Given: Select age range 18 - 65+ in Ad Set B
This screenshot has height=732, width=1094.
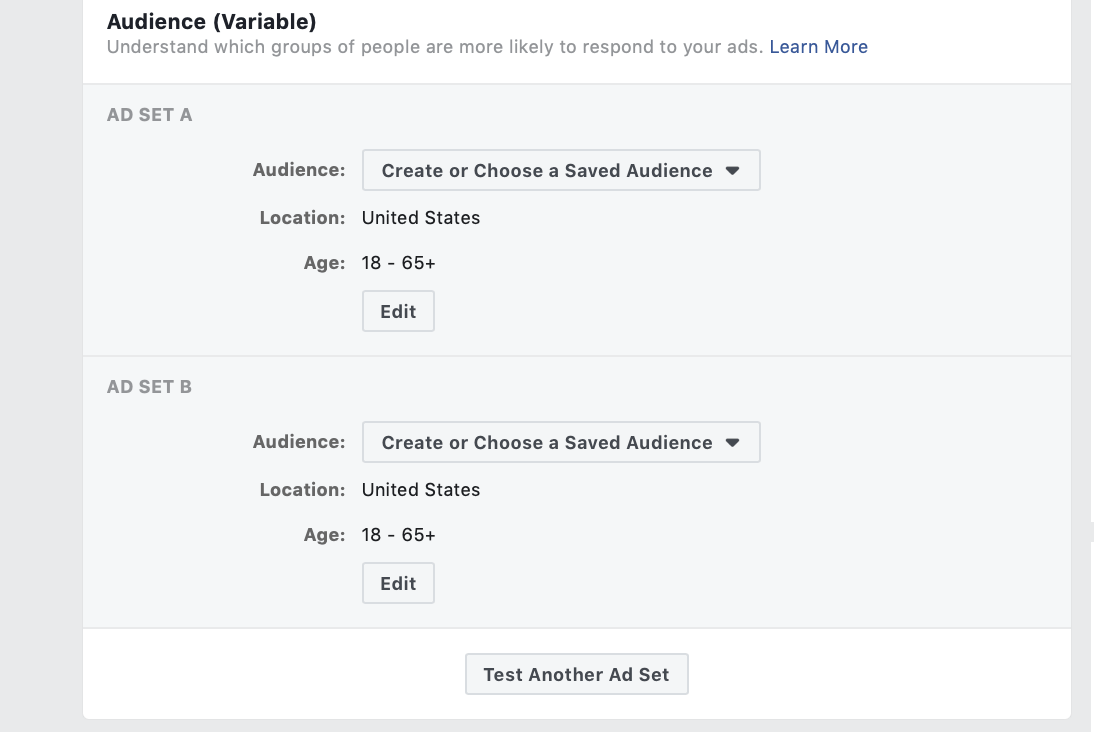Looking at the screenshot, I should pyautogui.click(x=398, y=535).
